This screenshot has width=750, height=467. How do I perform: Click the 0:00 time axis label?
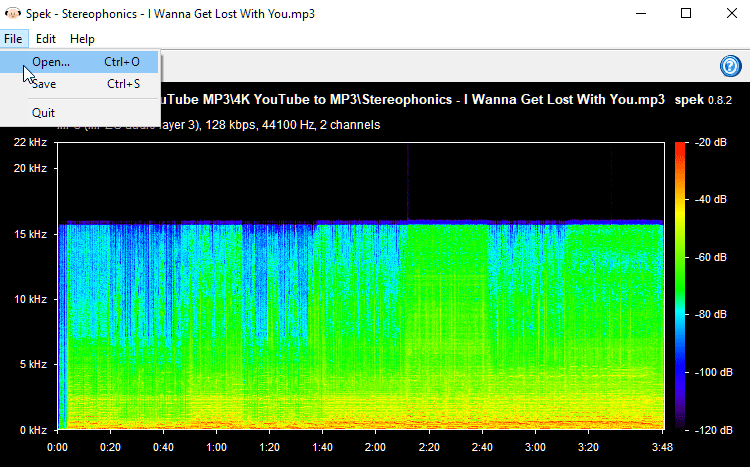click(x=58, y=447)
